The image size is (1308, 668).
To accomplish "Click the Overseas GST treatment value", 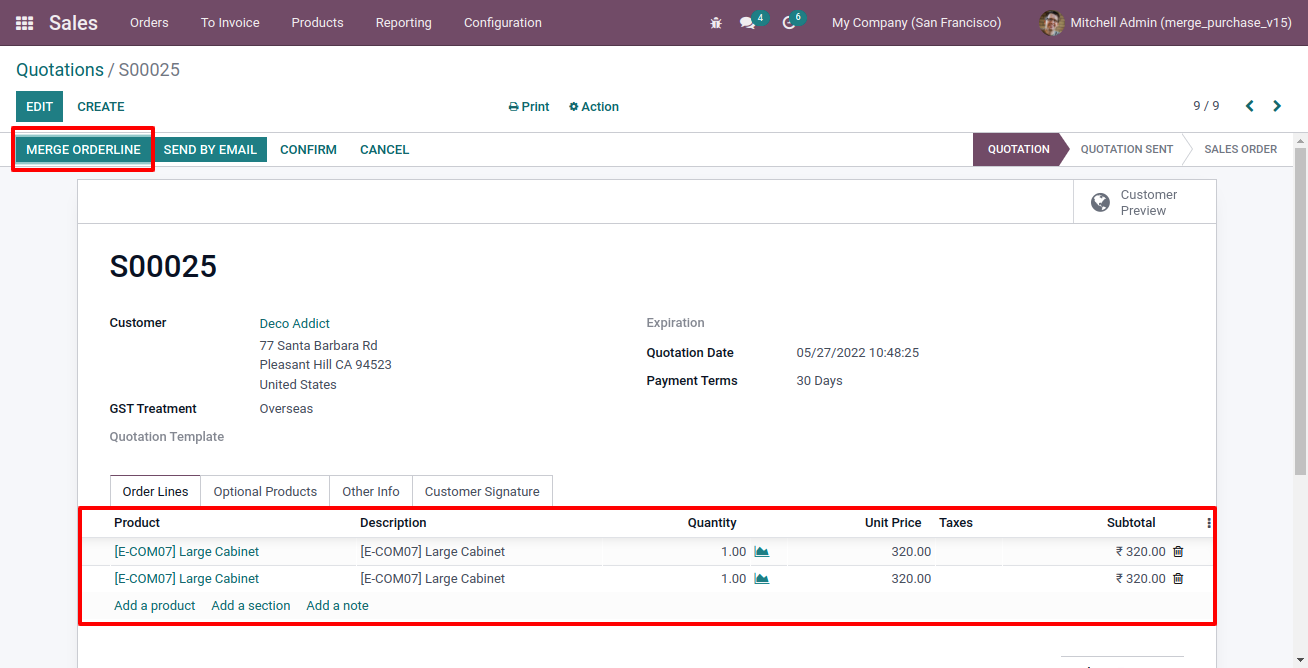I will pyautogui.click(x=286, y=409).
